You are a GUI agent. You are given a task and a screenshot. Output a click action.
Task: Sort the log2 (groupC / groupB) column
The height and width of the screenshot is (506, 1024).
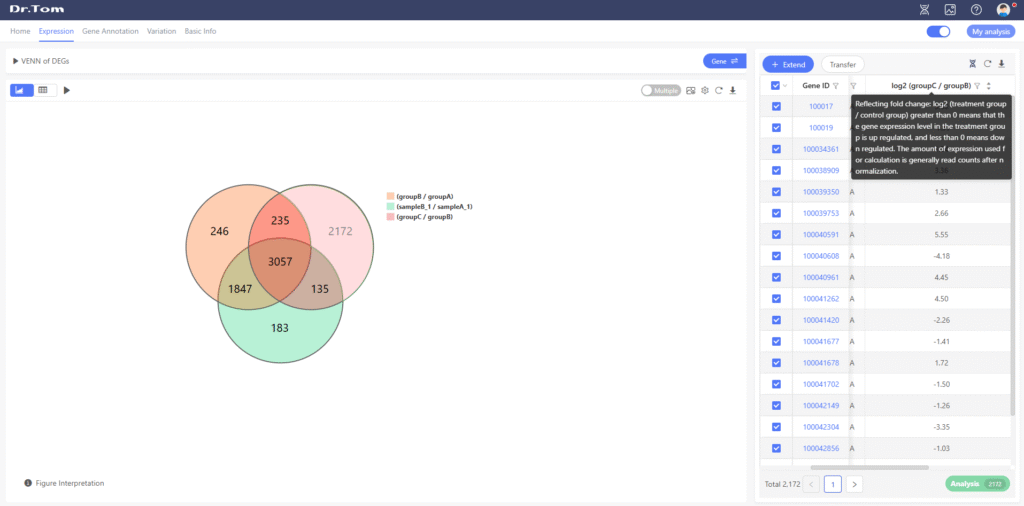click(988, 86)
